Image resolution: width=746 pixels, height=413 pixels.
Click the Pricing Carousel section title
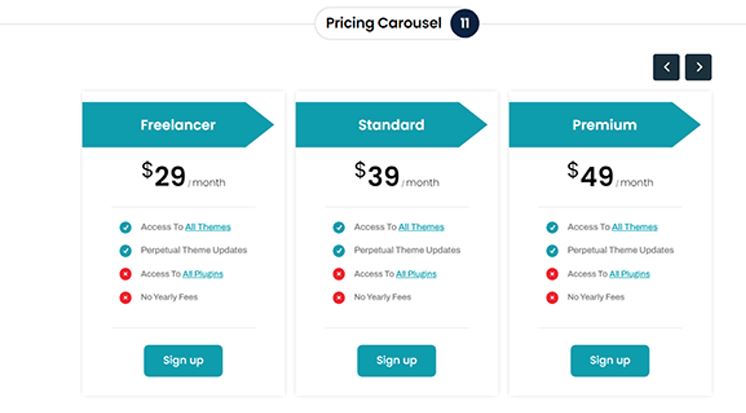tap(383, 23)
